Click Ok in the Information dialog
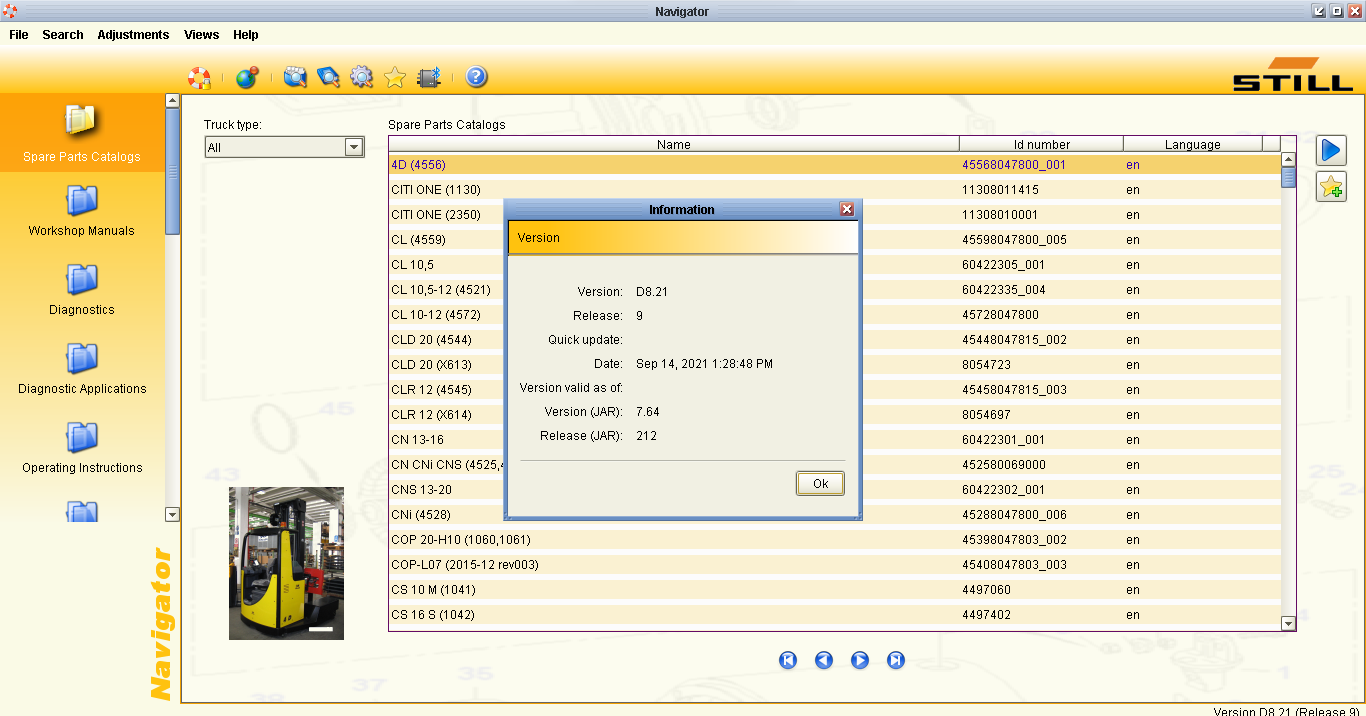 pos(820,483)
